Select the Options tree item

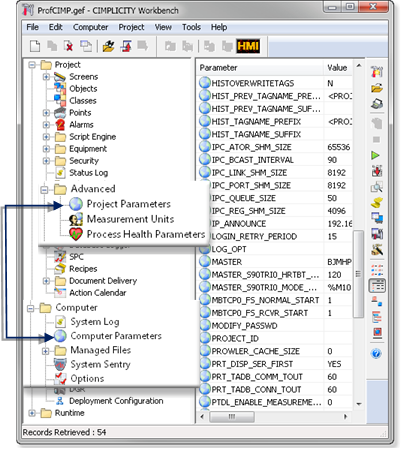[x=87, y=378]
